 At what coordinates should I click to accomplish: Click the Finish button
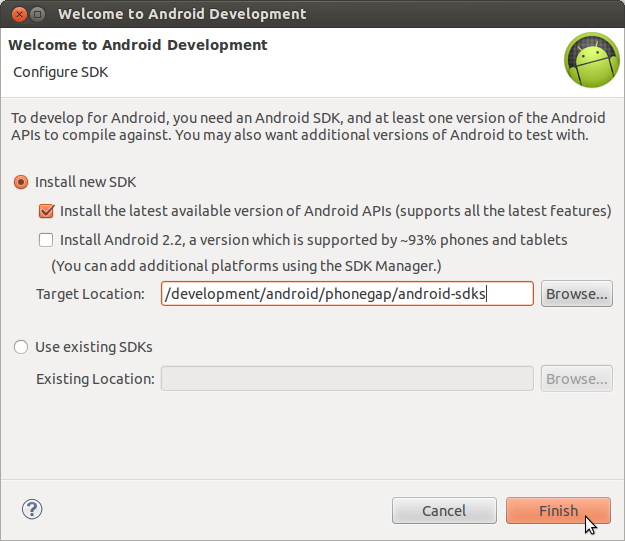[558, 510]
